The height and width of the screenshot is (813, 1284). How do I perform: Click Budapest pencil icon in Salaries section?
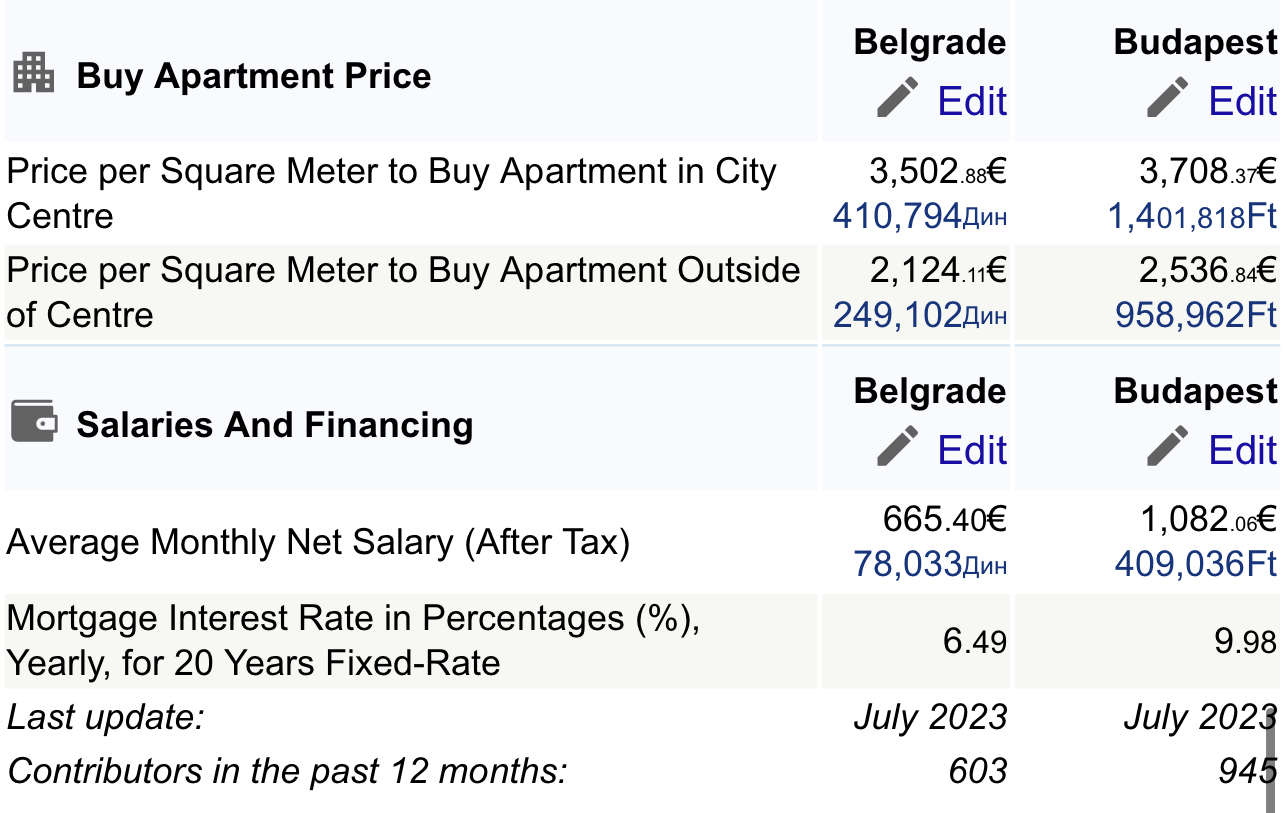pyautogui.click(x=1167, y=446)
